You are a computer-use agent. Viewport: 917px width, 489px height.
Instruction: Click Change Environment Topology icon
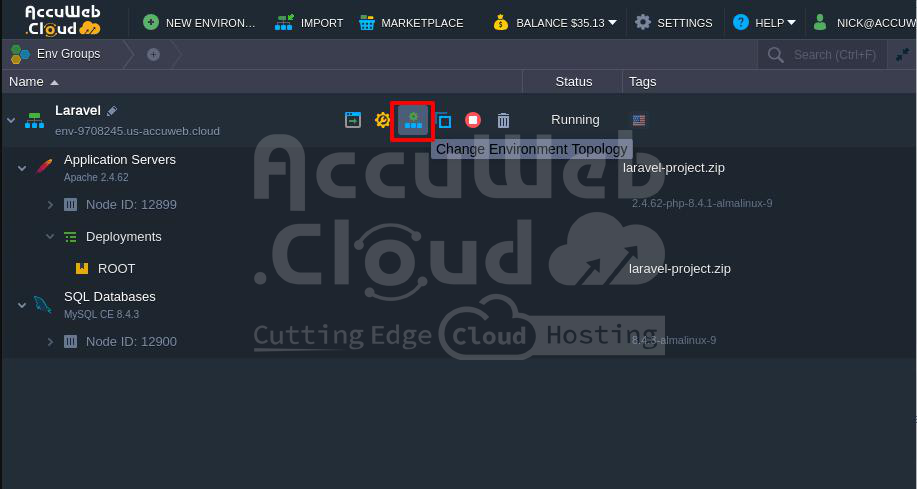[413, 120]
